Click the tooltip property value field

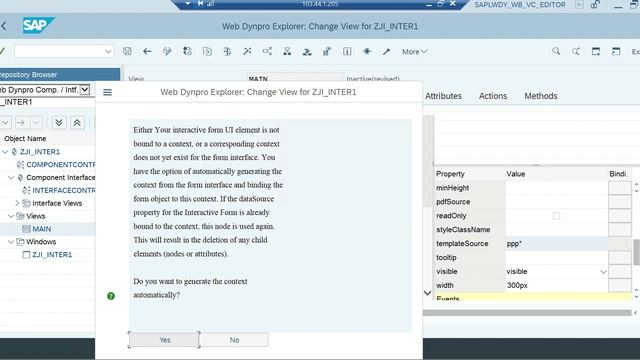click(x=556, y=258)
